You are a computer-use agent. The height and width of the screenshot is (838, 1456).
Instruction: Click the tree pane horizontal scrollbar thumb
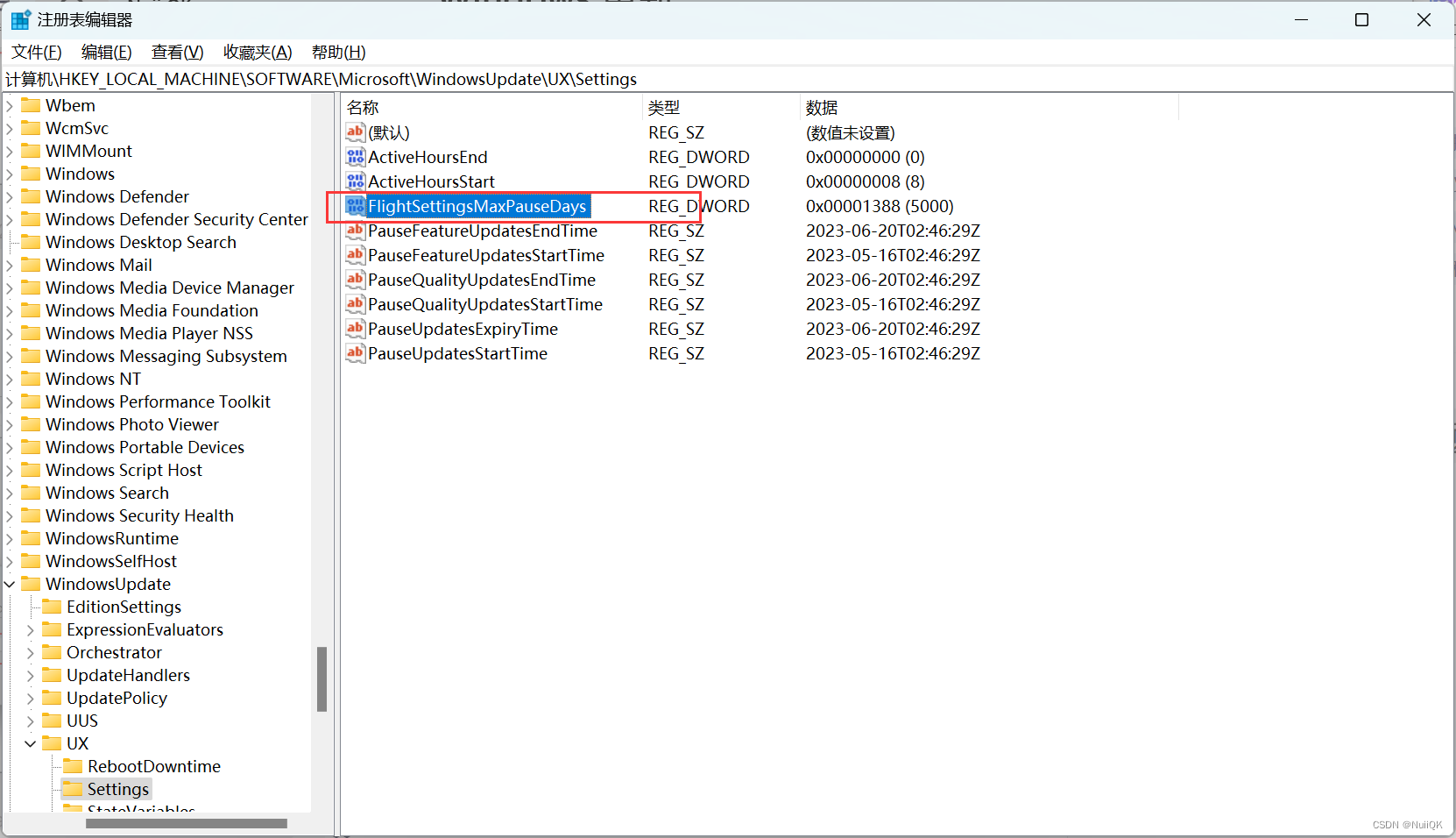tap(187, 823)
